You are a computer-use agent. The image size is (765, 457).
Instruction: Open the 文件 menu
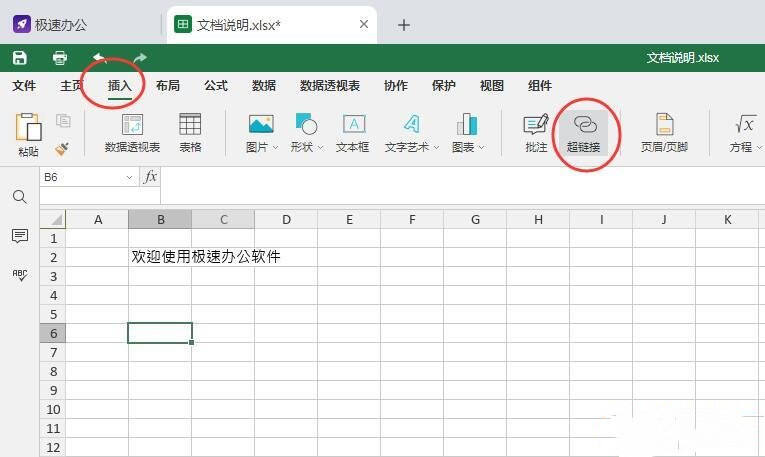pyautogui.click(x=24, y=86)
